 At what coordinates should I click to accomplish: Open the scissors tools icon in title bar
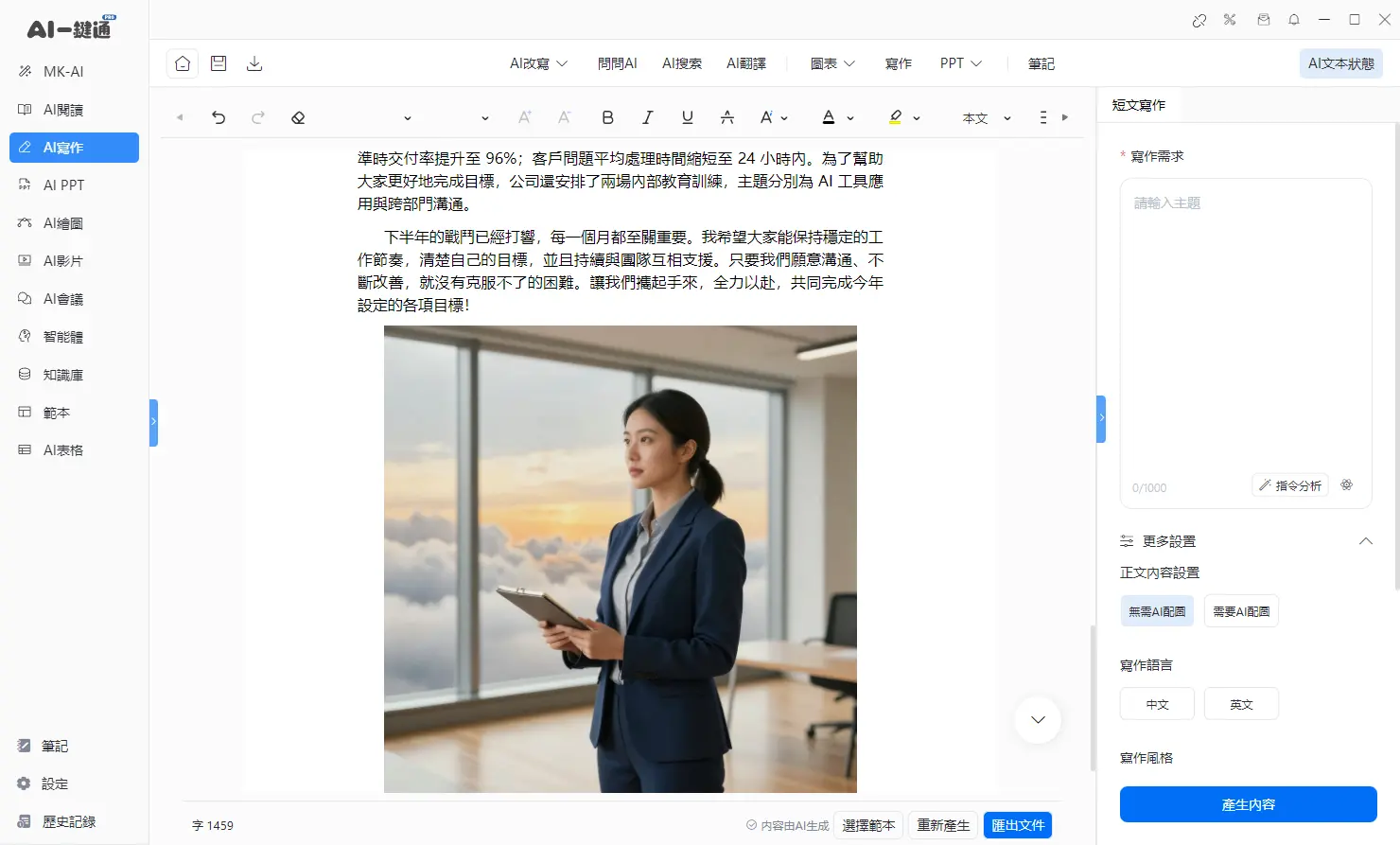[x=1230, y=20]
